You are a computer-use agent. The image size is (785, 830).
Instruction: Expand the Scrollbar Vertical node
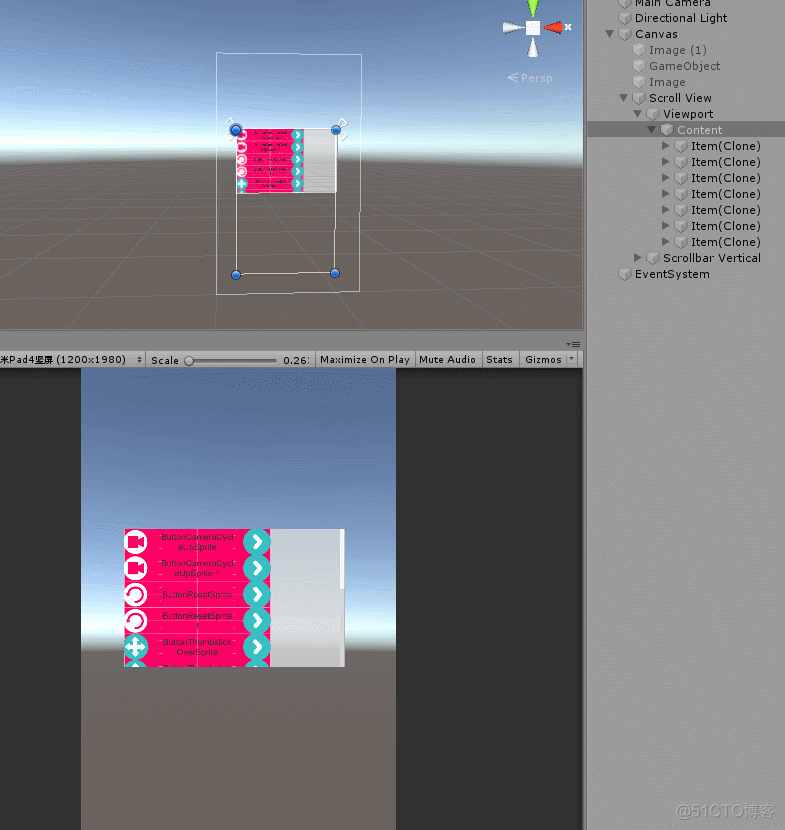(638, 257)
